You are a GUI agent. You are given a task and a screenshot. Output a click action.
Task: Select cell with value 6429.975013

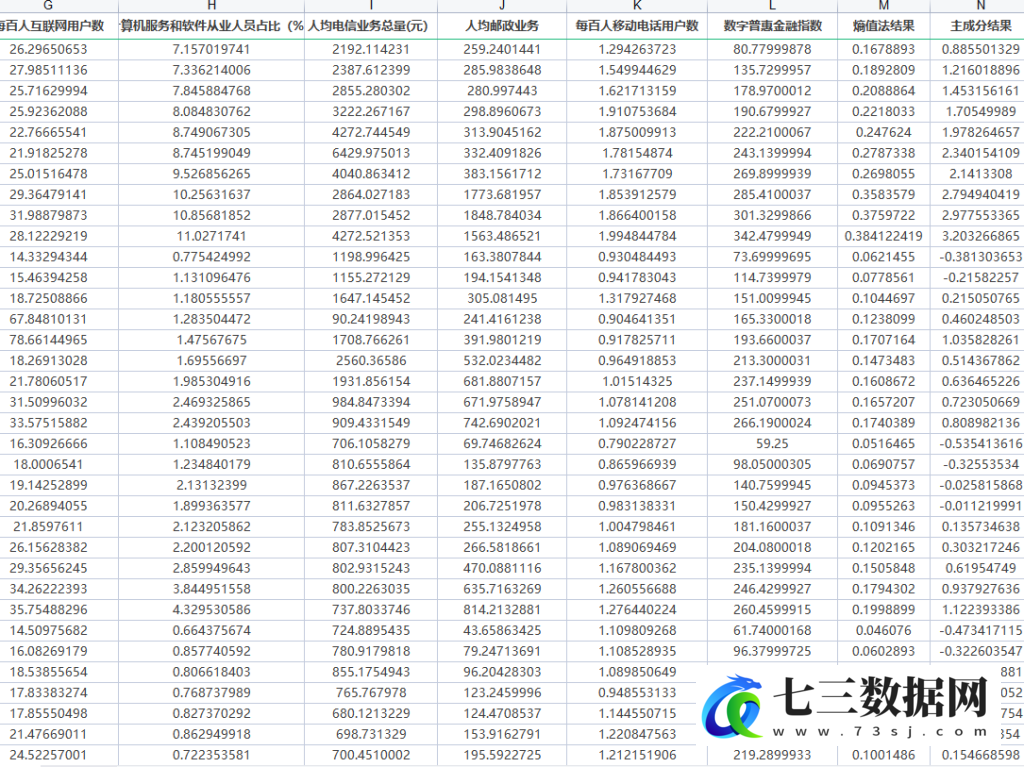(371, 153)
